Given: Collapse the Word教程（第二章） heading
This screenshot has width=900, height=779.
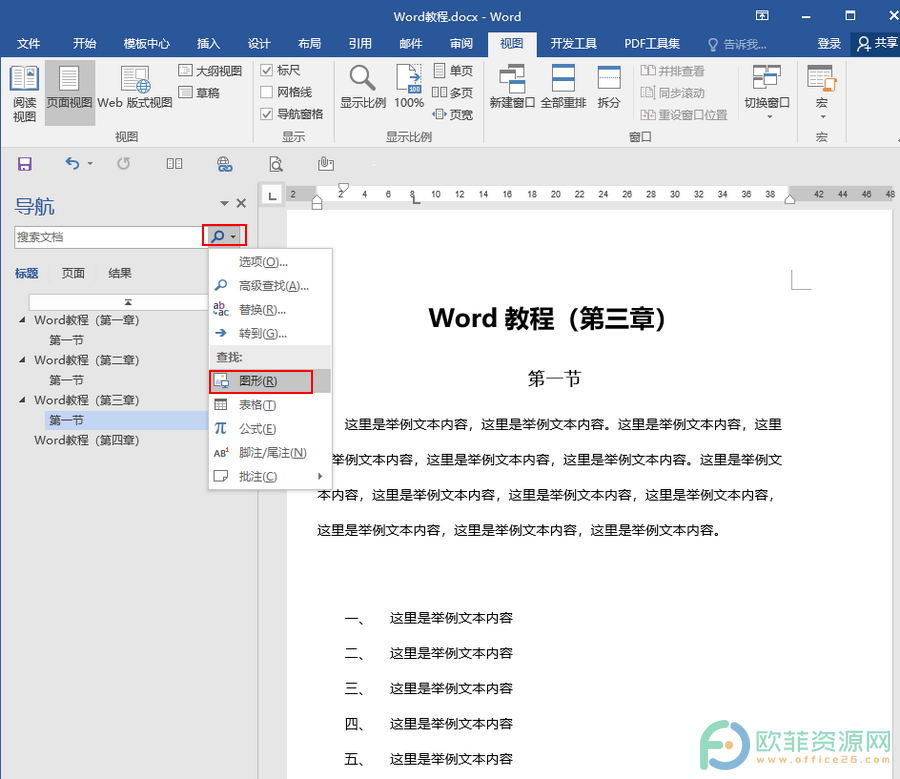Looking at the screenshot, I should click(x=22, y=360).
